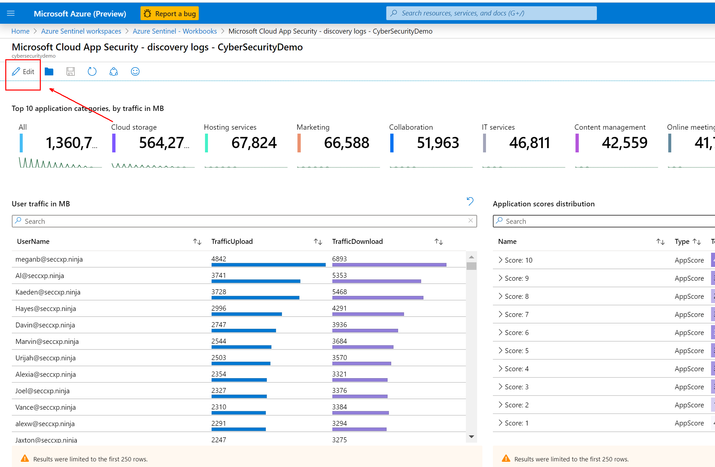Expand the Score: 10 row

[x=500, y=260]
